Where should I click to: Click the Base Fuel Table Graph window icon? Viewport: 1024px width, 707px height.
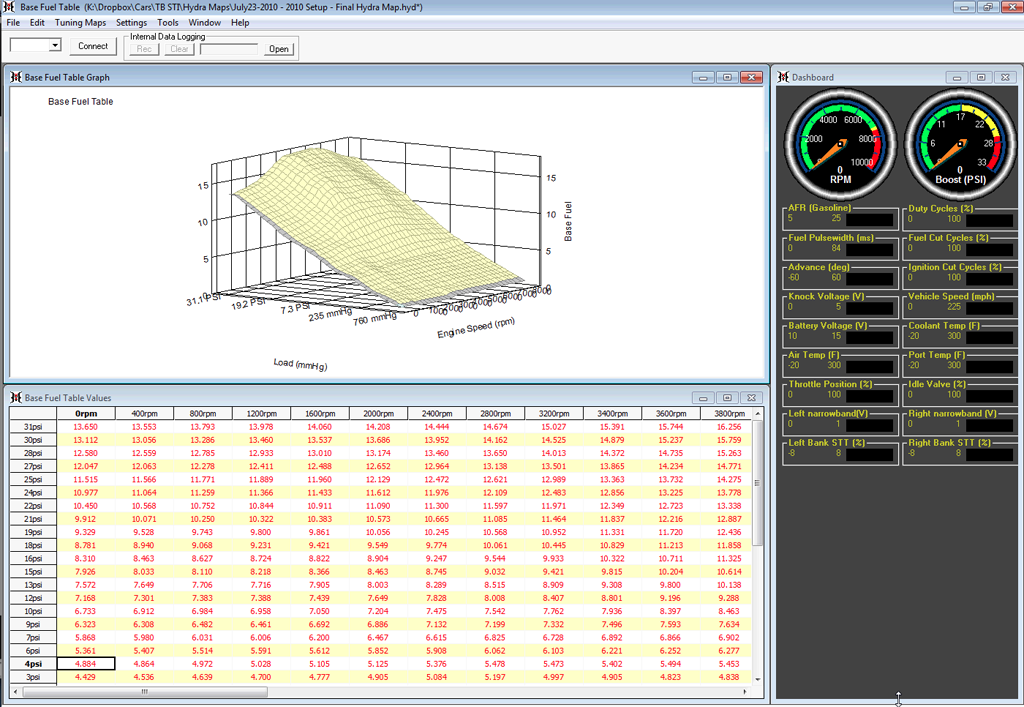pyautogui.click(x=15, y=77)
